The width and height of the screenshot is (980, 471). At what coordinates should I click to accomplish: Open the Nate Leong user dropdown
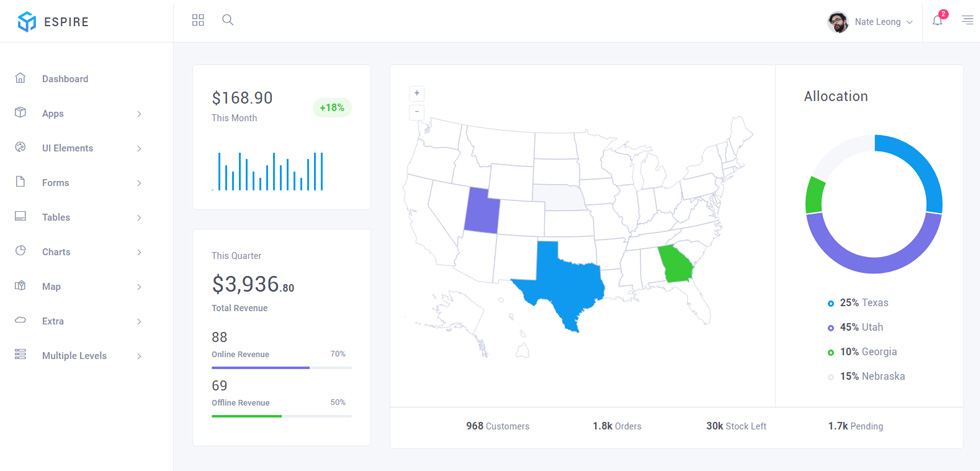click(870, 22)
